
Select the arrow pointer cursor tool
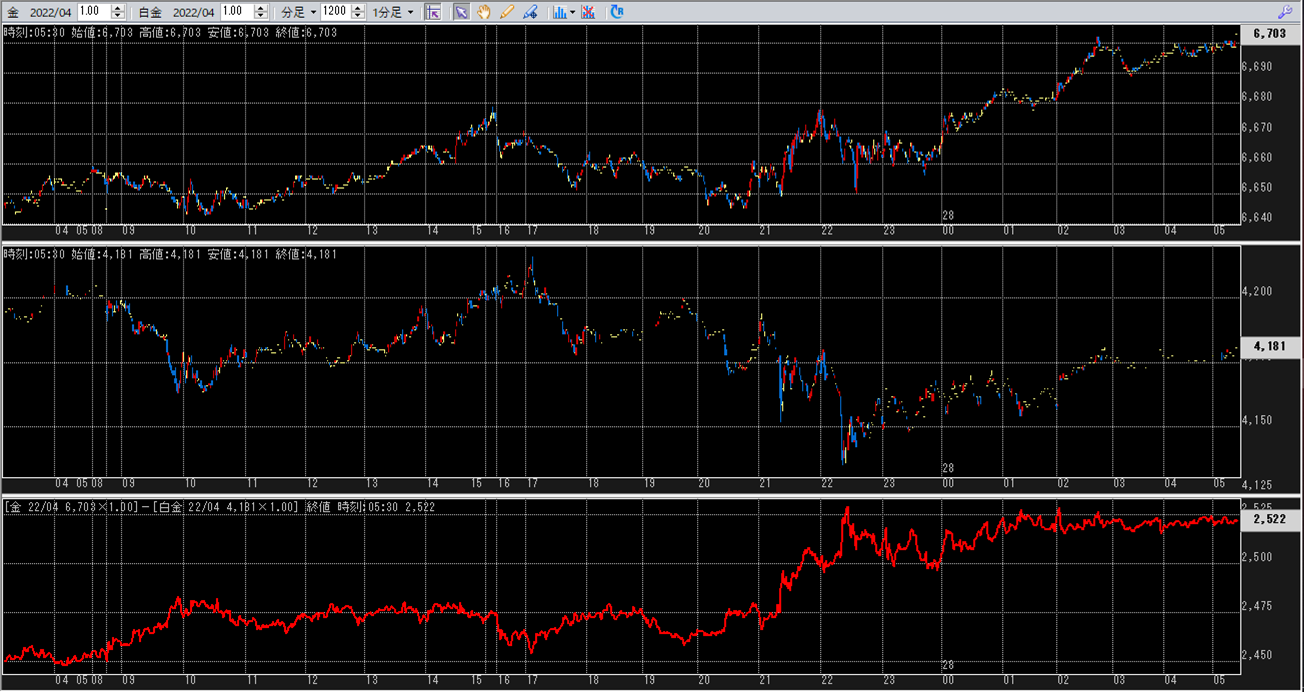tap(461, 12)
